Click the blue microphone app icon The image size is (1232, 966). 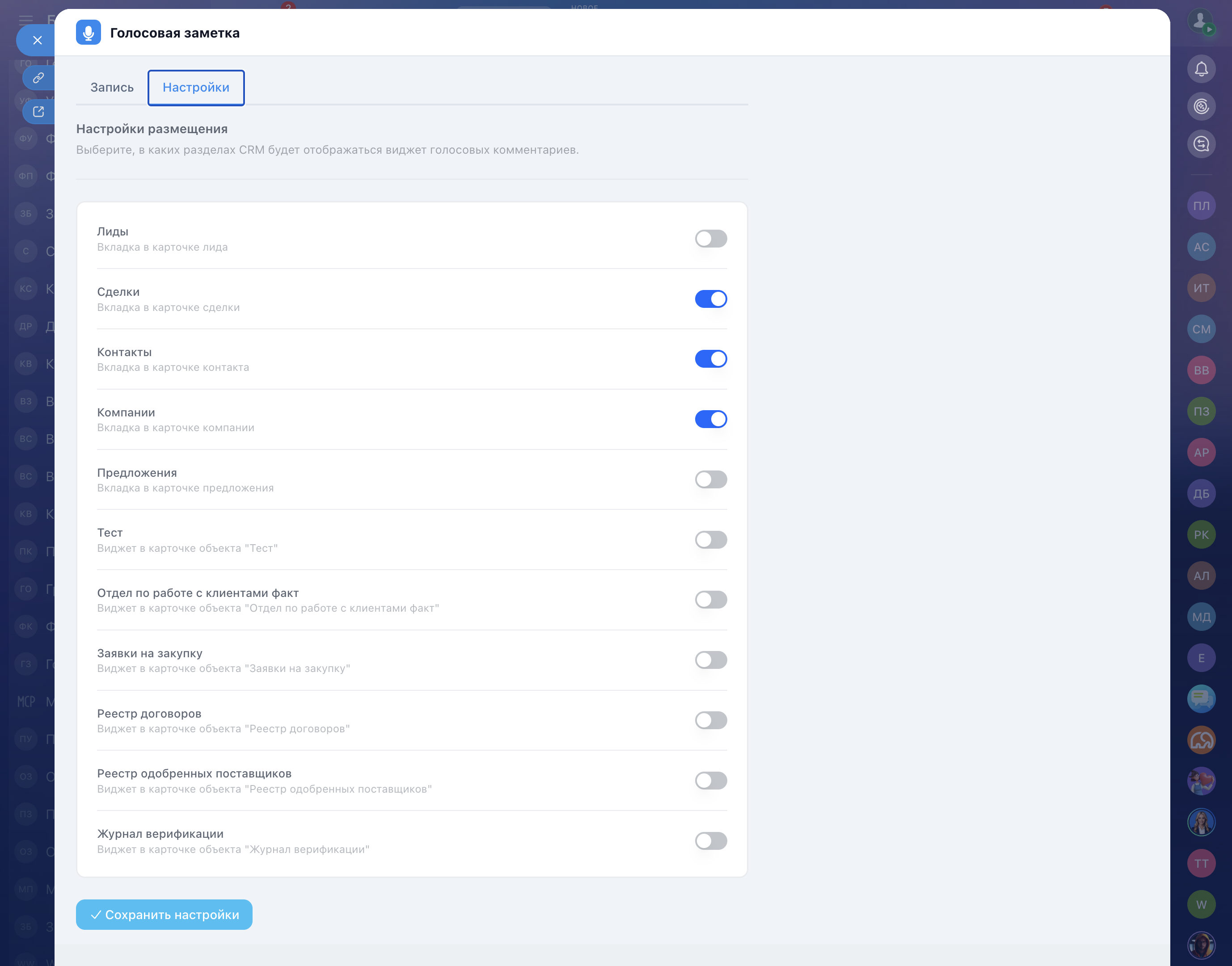(88, 33)
